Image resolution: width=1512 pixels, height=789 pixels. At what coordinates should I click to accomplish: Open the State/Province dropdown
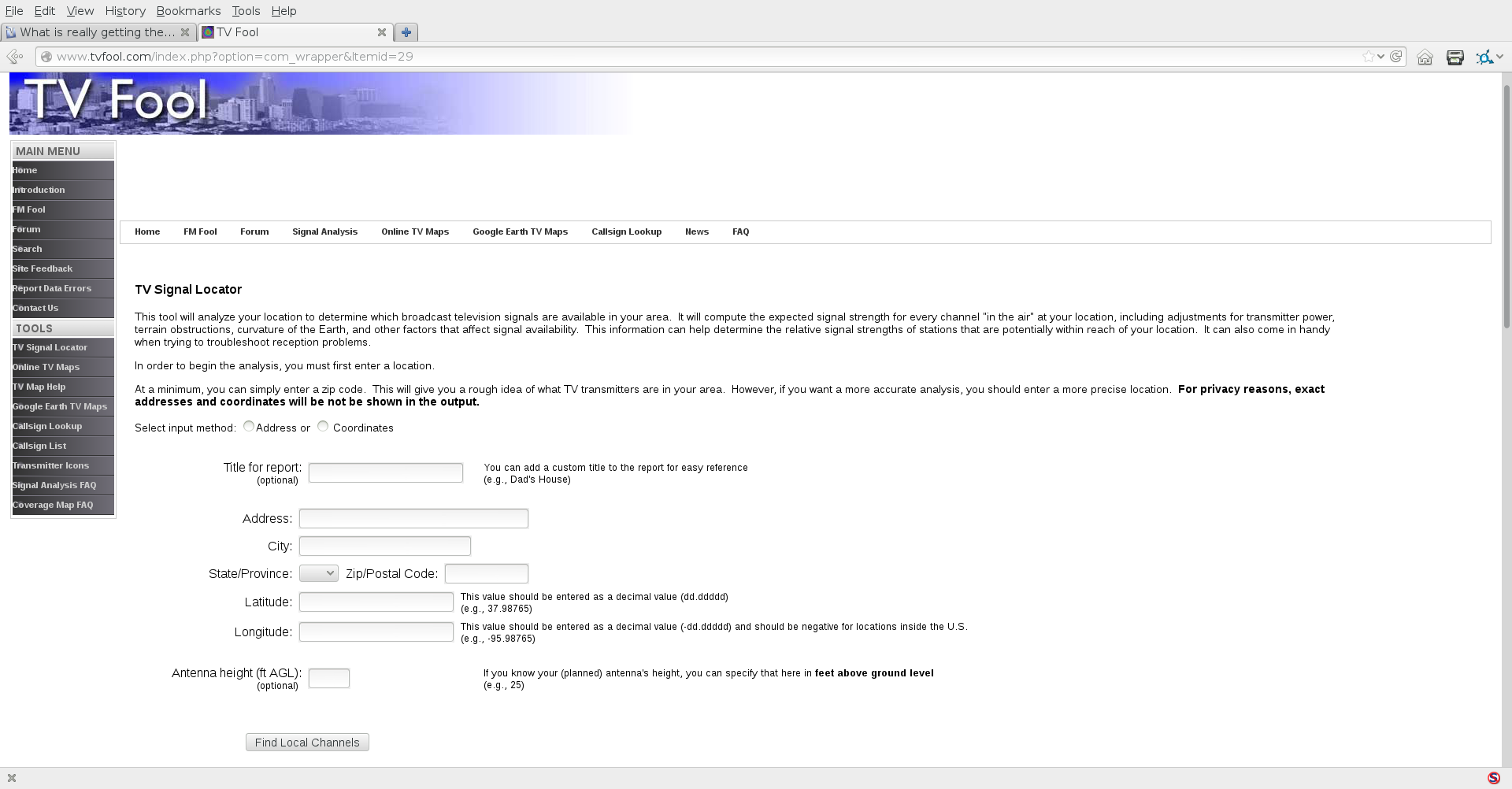319,573
